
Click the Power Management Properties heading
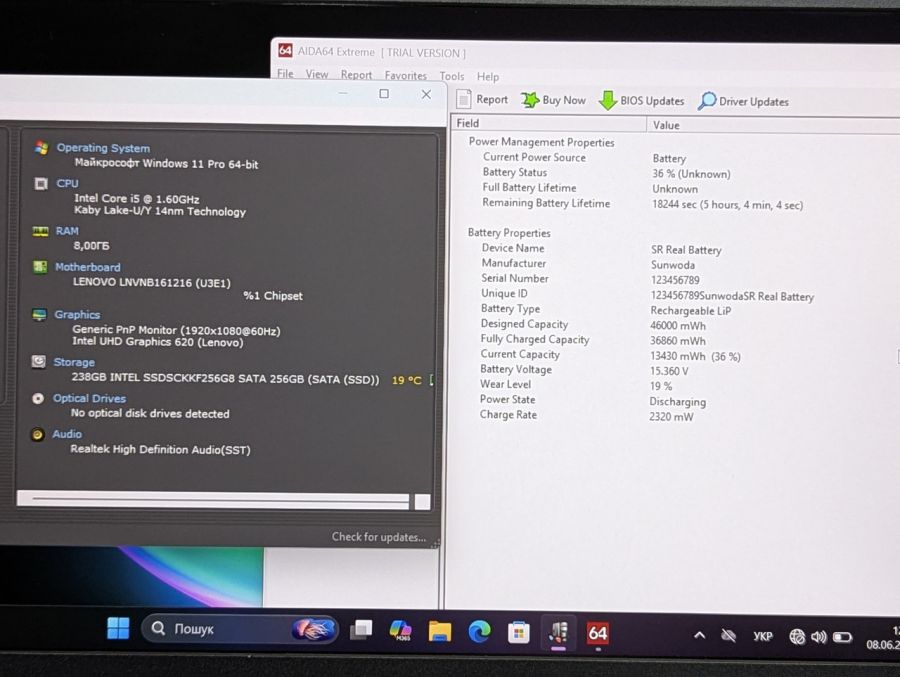[x=541, y=142]
